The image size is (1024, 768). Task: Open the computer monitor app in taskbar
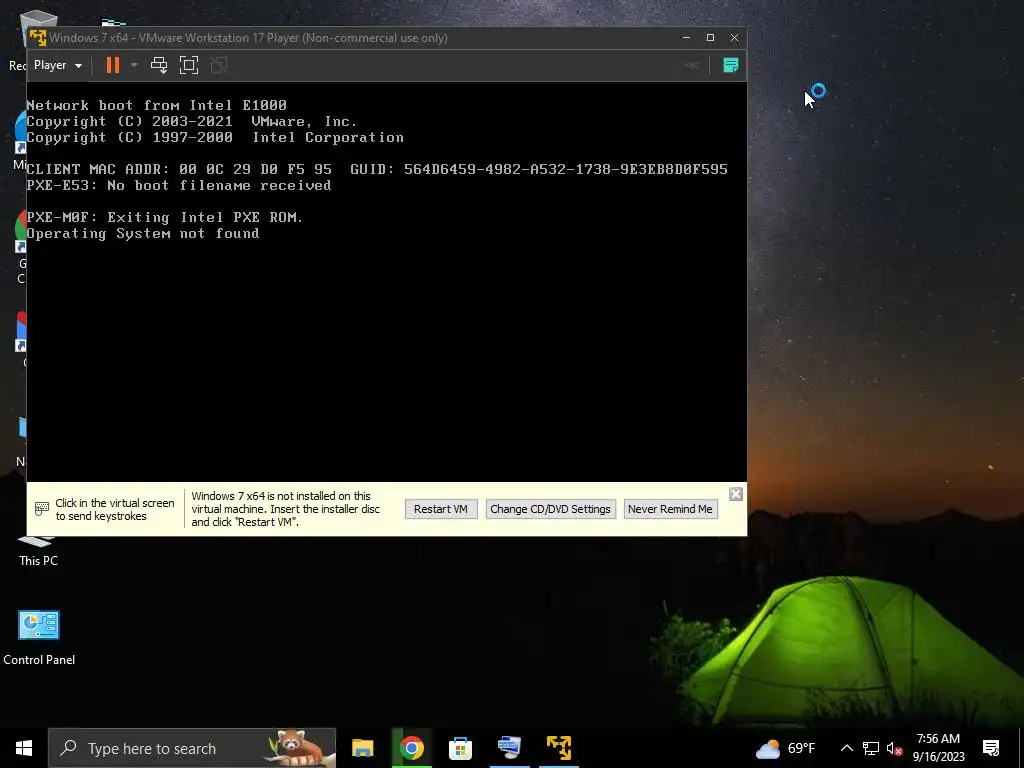click(509, 748)
